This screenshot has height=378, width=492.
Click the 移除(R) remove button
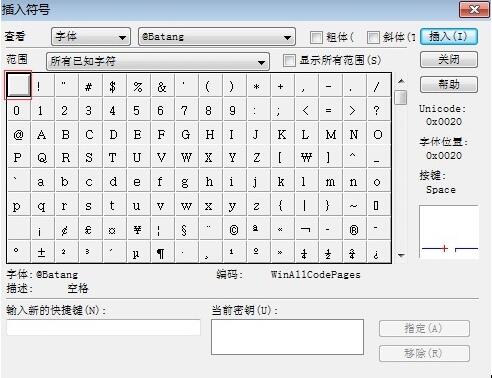(x=424, y=353)
